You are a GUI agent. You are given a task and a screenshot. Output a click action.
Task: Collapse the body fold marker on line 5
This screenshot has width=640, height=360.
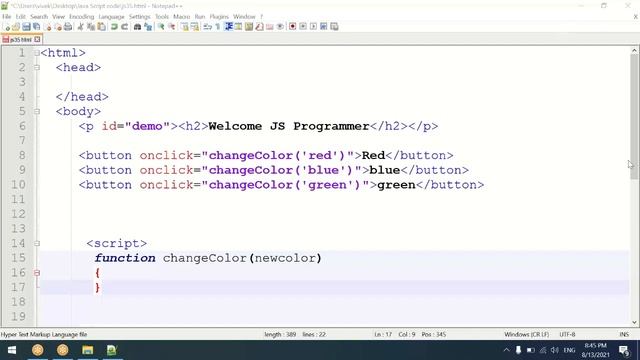tap(37, 111)
